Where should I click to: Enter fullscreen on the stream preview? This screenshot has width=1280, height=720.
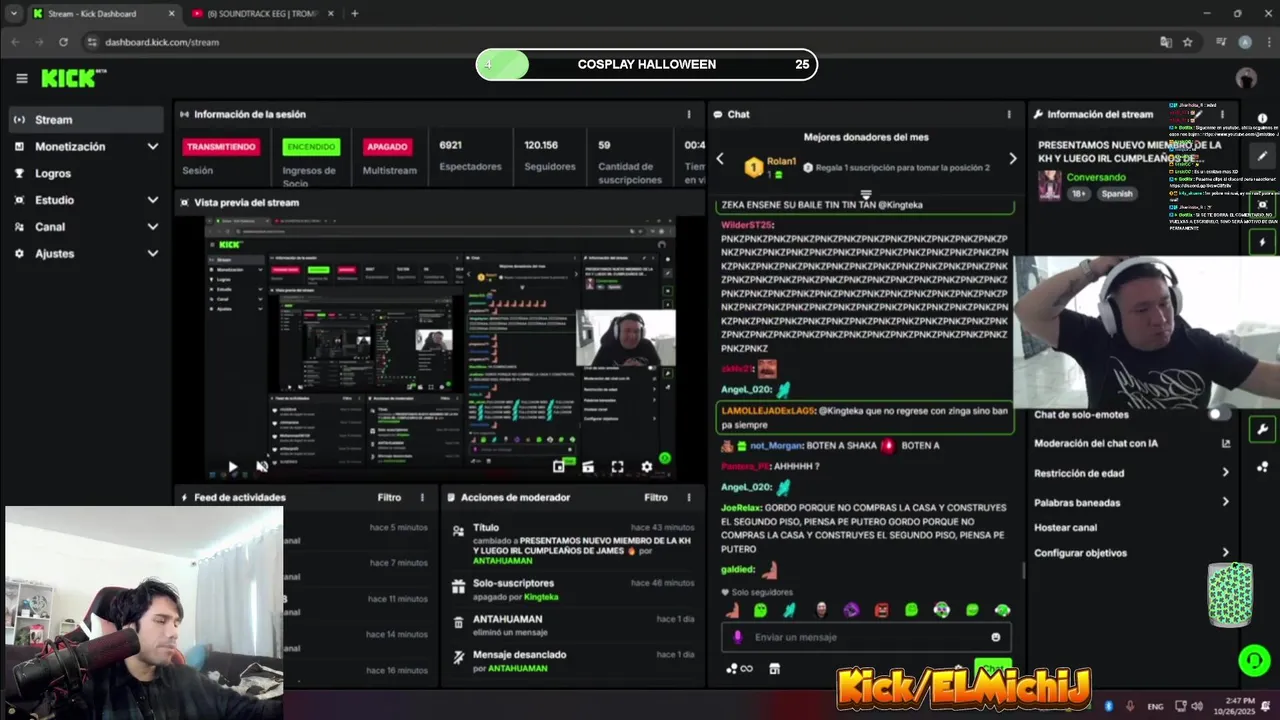click(617, 466)
